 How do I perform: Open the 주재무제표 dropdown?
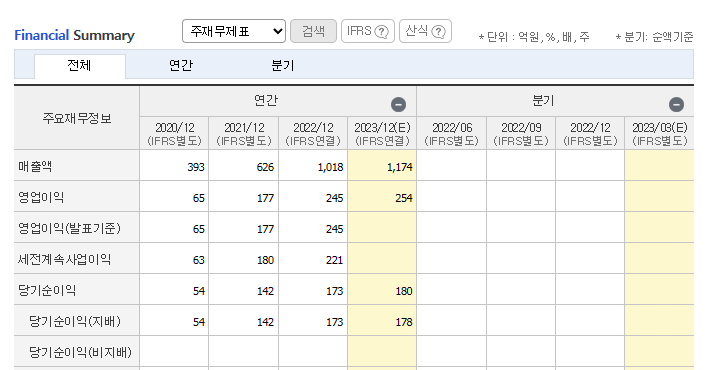pyautogui.click(x=234, y=31)
